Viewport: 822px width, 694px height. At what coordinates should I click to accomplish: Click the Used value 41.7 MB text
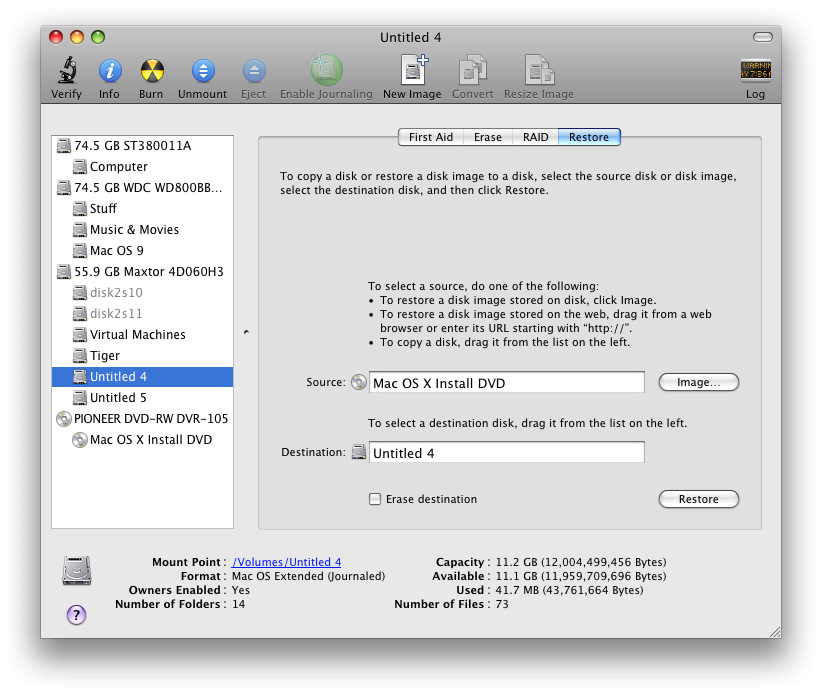tap(569, 590)
